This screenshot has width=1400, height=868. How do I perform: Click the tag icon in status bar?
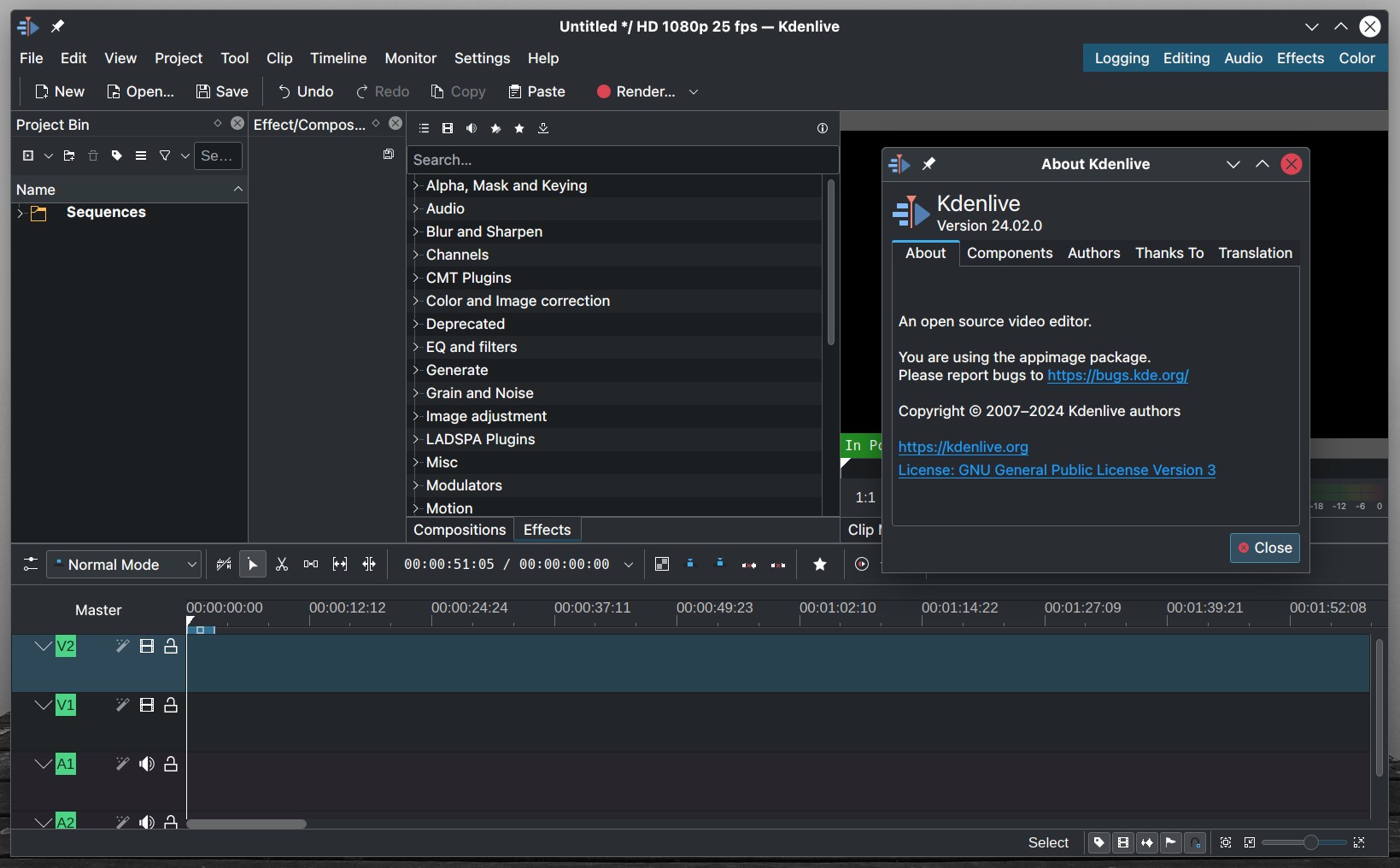point(1099,842)
